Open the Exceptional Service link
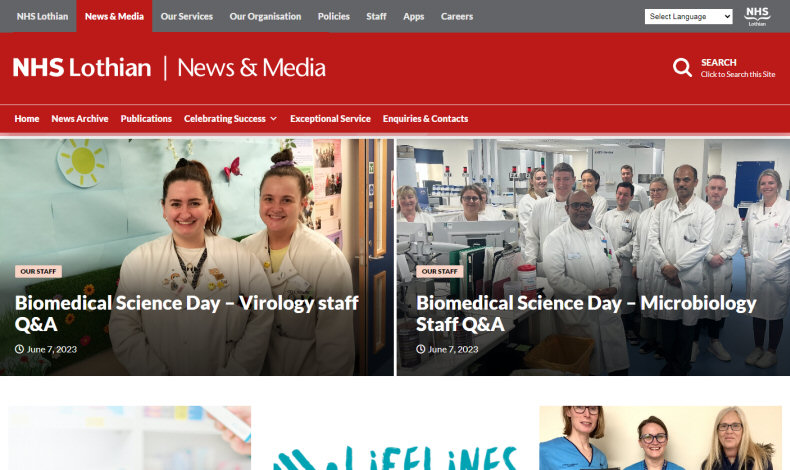Screen dimensions: 790x470 tap(330, 119)
